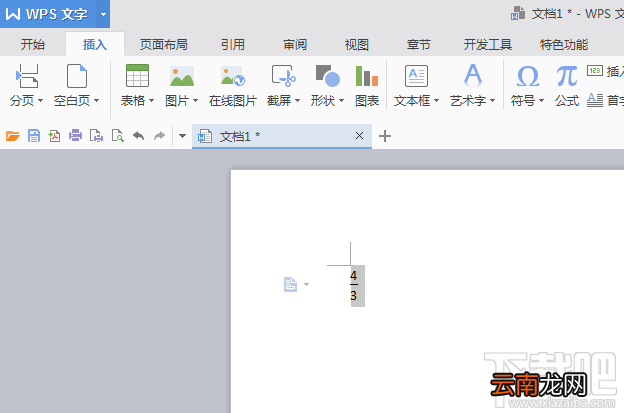624x413 pixels.
Task: Click the WPS 文字 menu button
Action: (48, 14)
